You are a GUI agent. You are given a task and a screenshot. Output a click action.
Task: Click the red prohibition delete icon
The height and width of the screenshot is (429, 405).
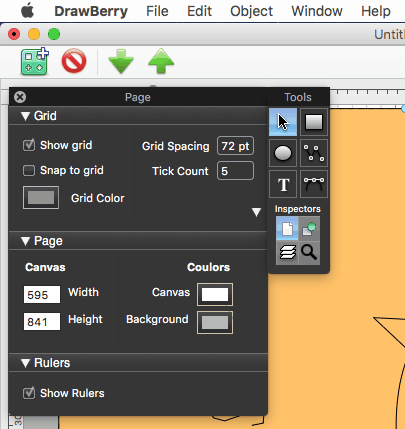pyautogui.click(x=74, y=61)
